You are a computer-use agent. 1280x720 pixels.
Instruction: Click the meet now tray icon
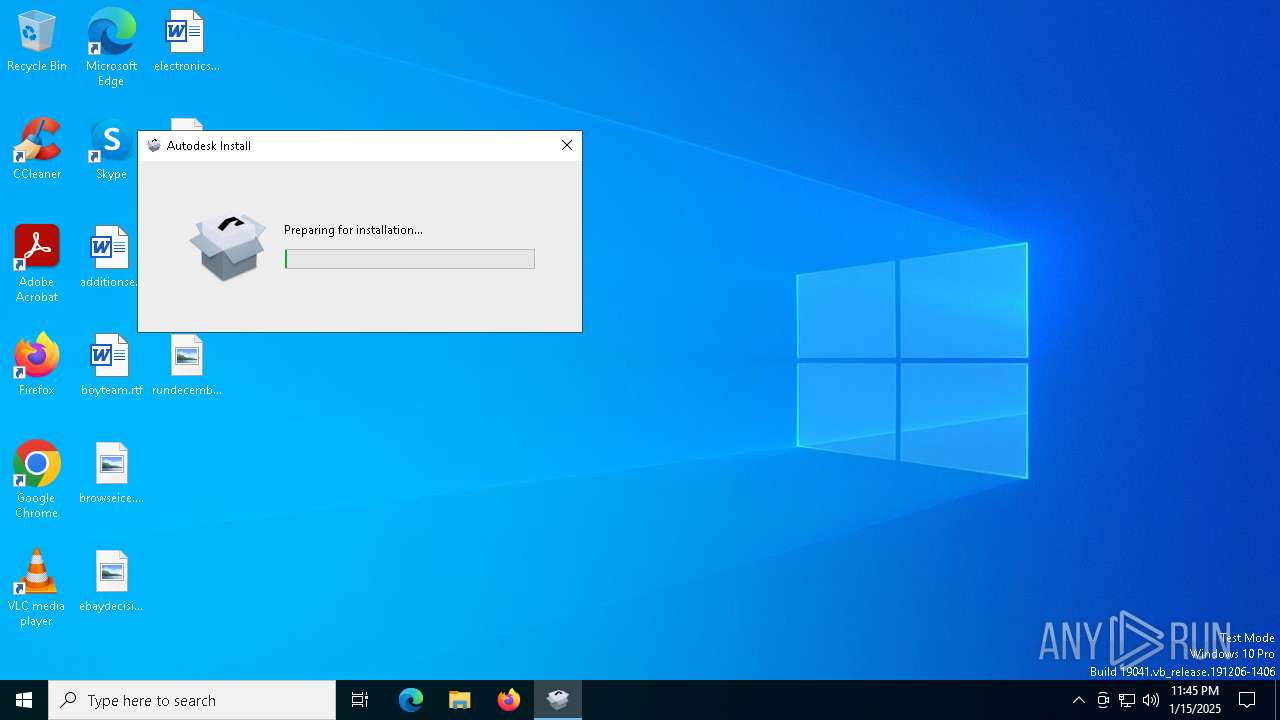click(x=1103, y=700)
